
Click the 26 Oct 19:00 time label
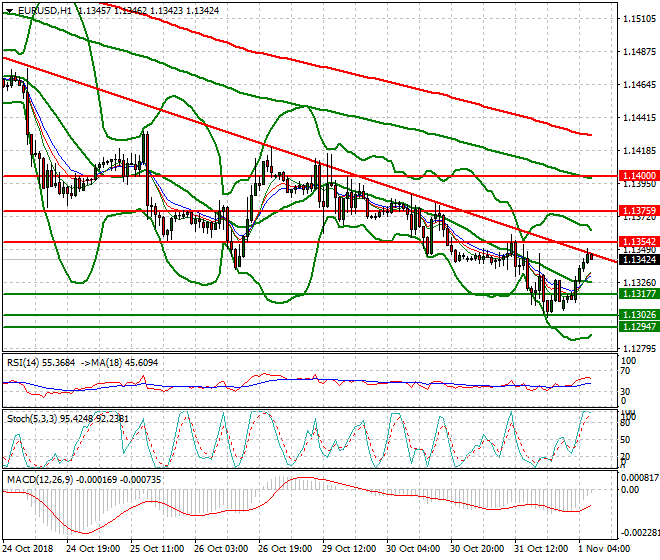pos(285,549)
